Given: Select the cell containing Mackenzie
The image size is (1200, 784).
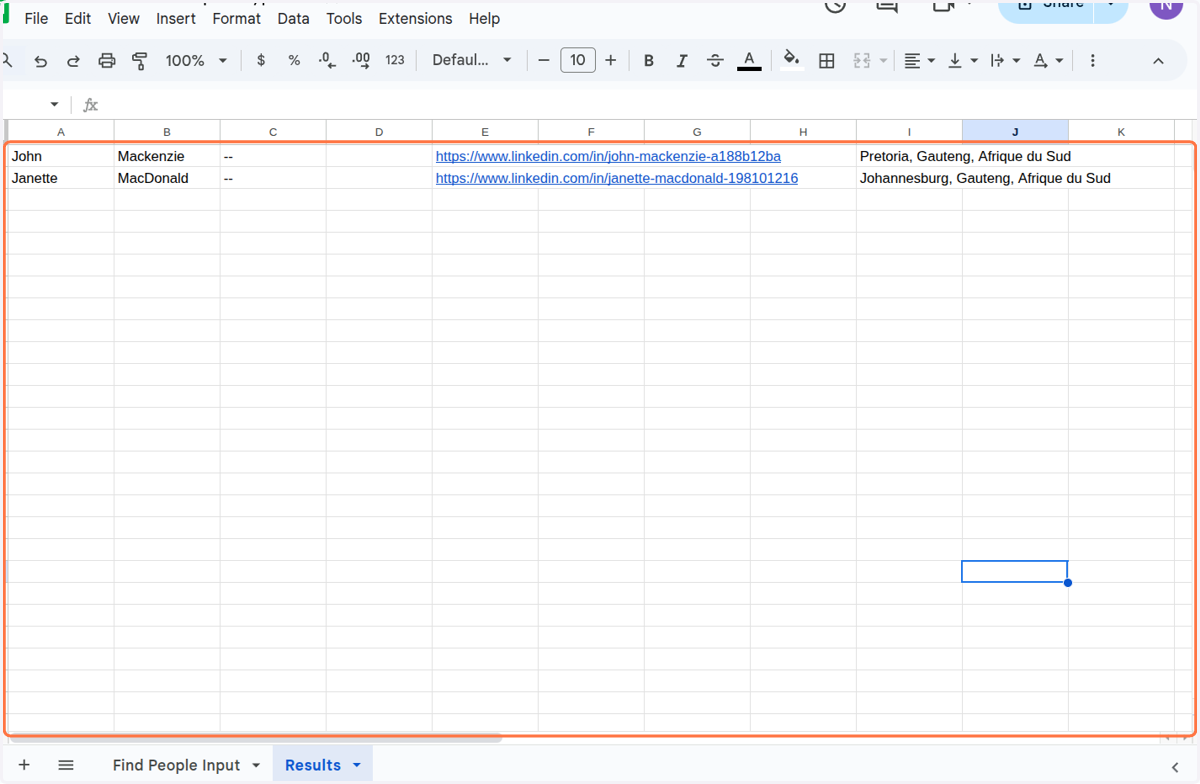Looking at the screenshot, I should click(167, 156).
